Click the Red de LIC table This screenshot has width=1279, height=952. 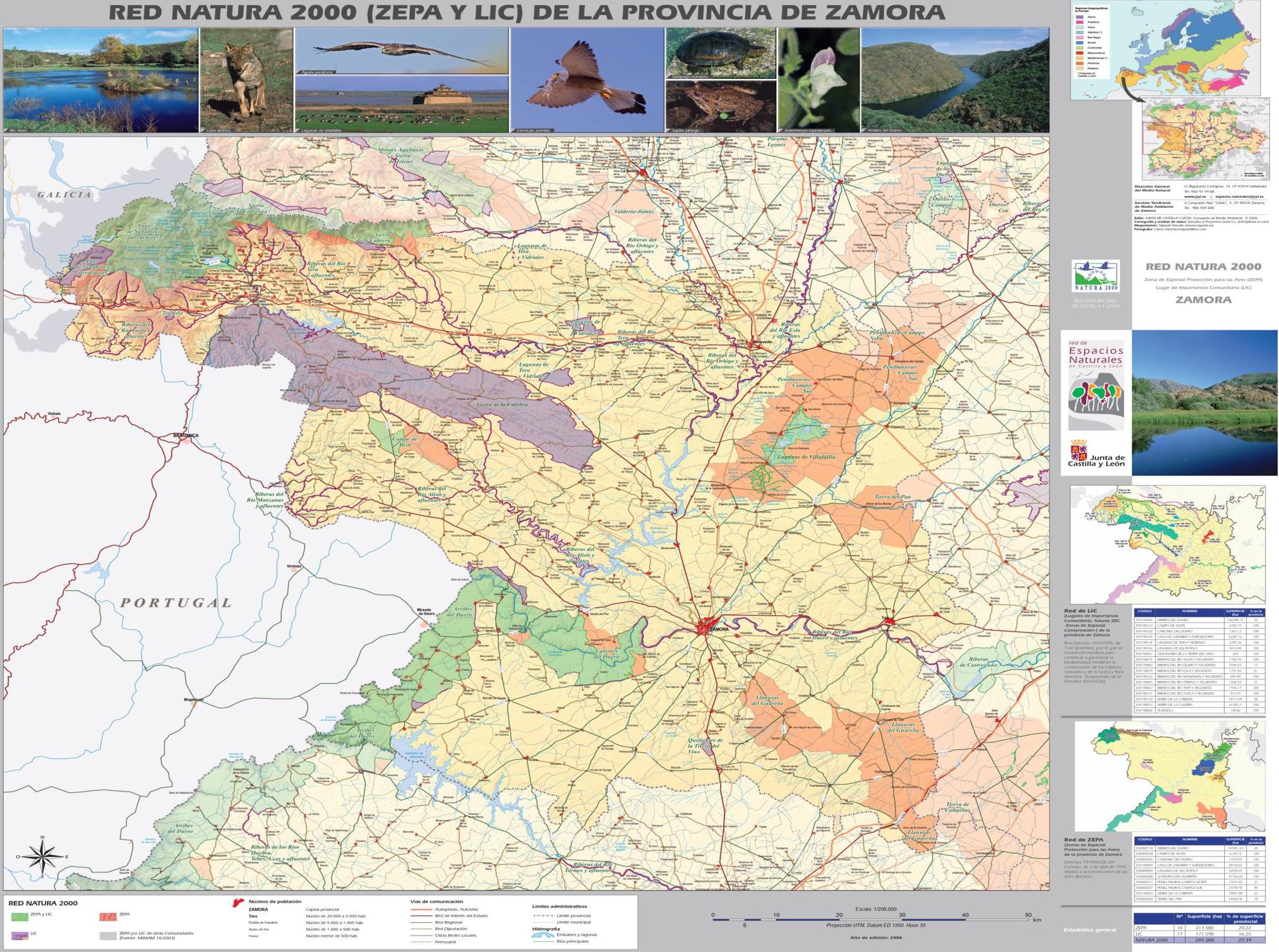(x=1199, y=661)
